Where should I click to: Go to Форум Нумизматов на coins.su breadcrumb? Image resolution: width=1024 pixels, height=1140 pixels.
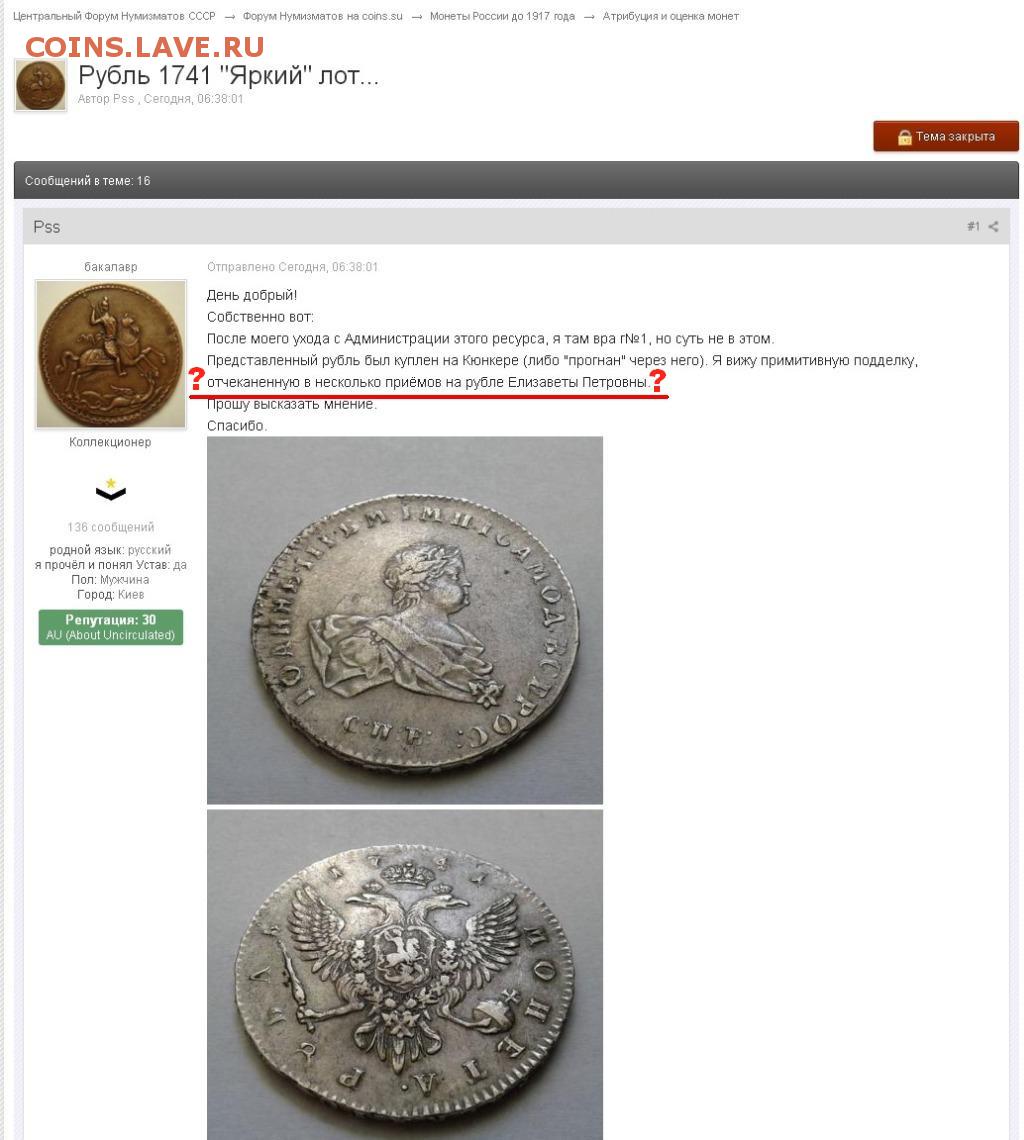(322, 16)
